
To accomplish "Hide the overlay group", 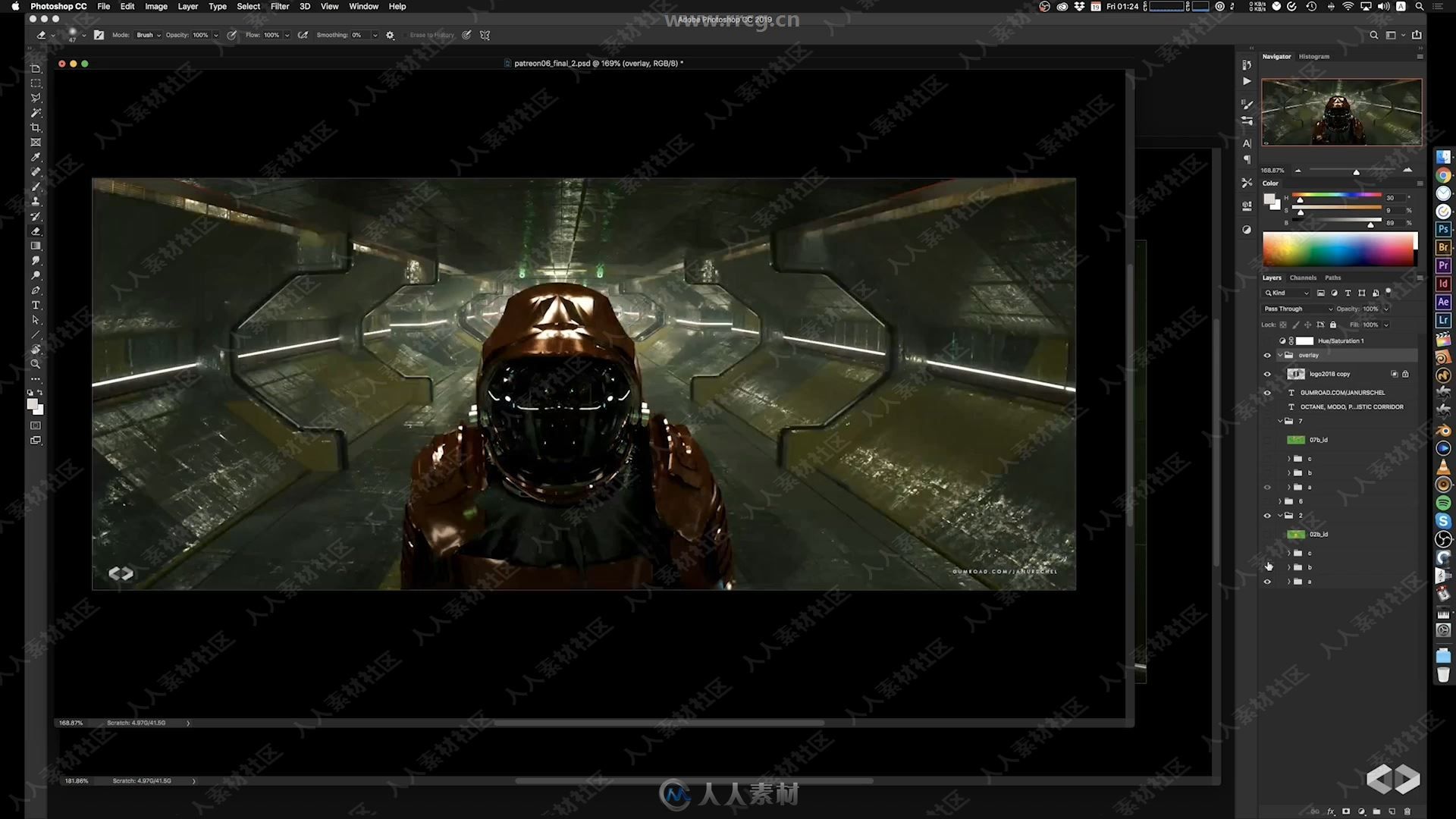I will [x=1267, y=355].
